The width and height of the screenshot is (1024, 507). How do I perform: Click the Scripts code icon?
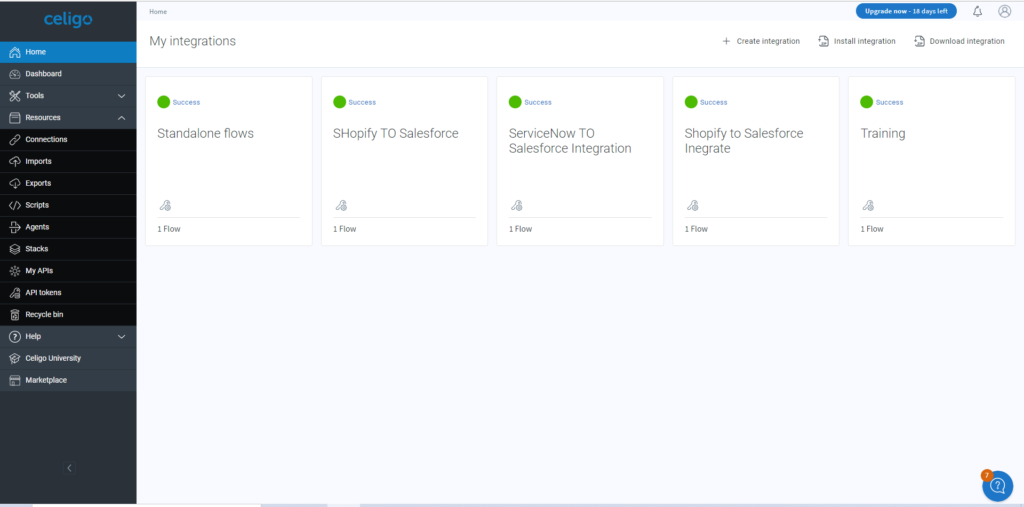tap(15, 205)
